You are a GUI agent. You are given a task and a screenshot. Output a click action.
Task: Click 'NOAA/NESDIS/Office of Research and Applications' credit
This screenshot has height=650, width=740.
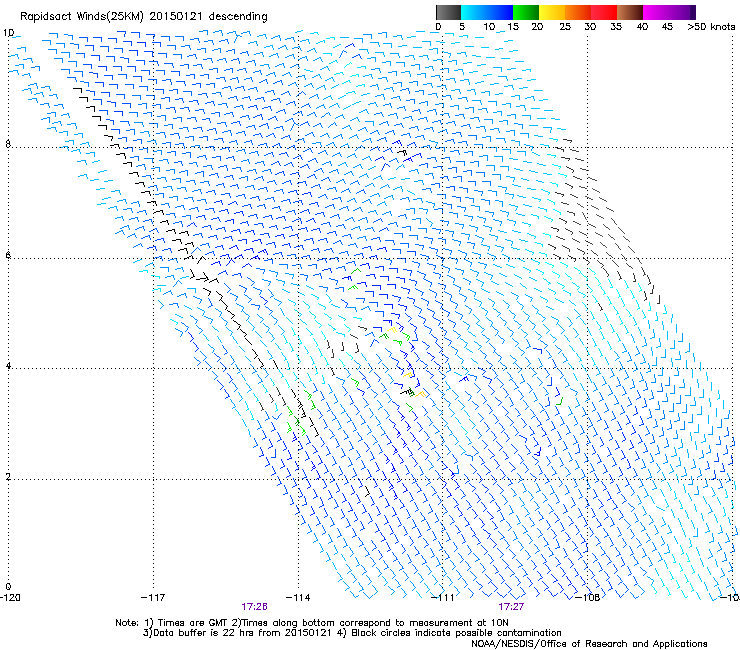tap(589, 644)
